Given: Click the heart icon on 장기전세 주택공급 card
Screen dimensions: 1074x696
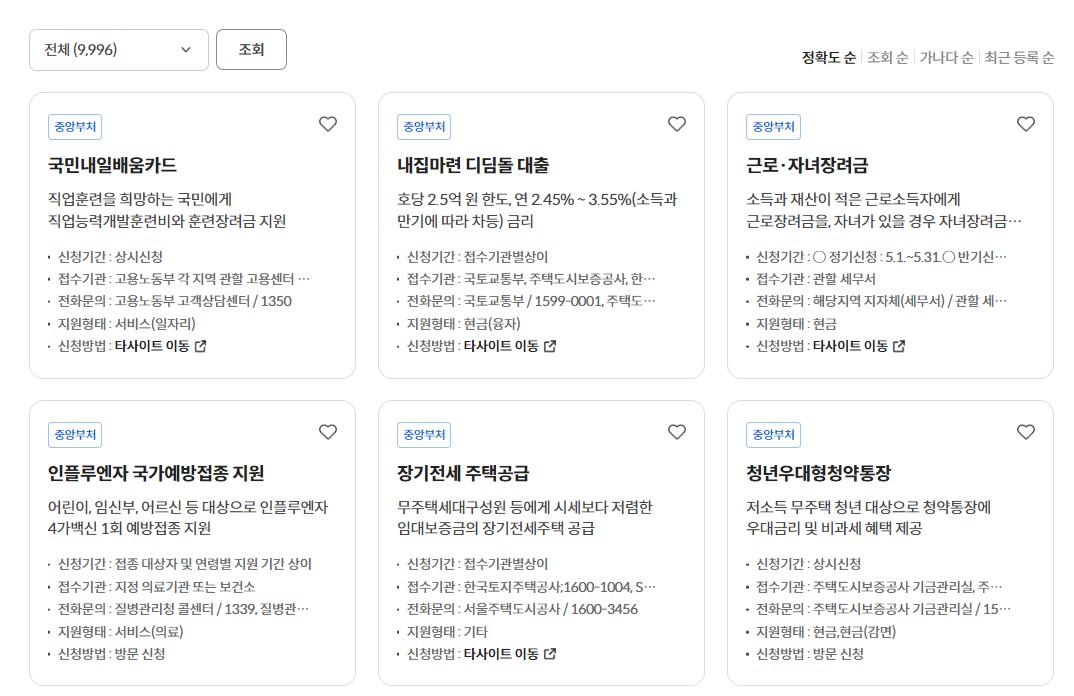Looking at the screenshot, I should 677,431.
